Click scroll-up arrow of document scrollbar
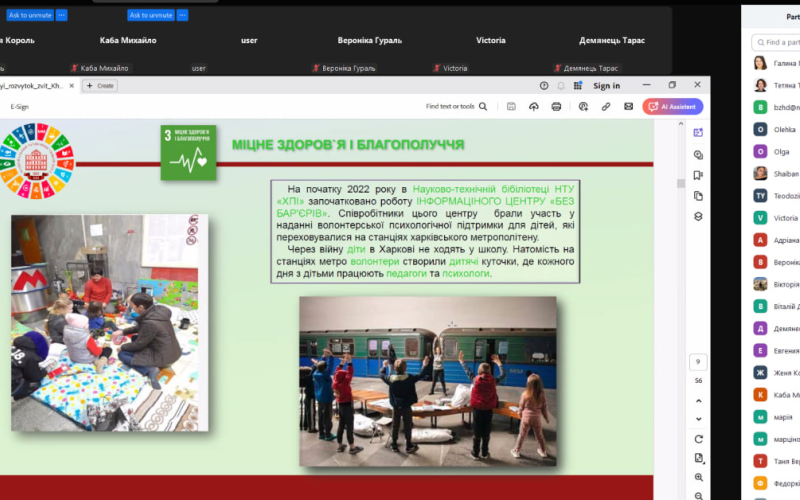Viewport: 800px width, 500px height. click(x=681, y=124)
